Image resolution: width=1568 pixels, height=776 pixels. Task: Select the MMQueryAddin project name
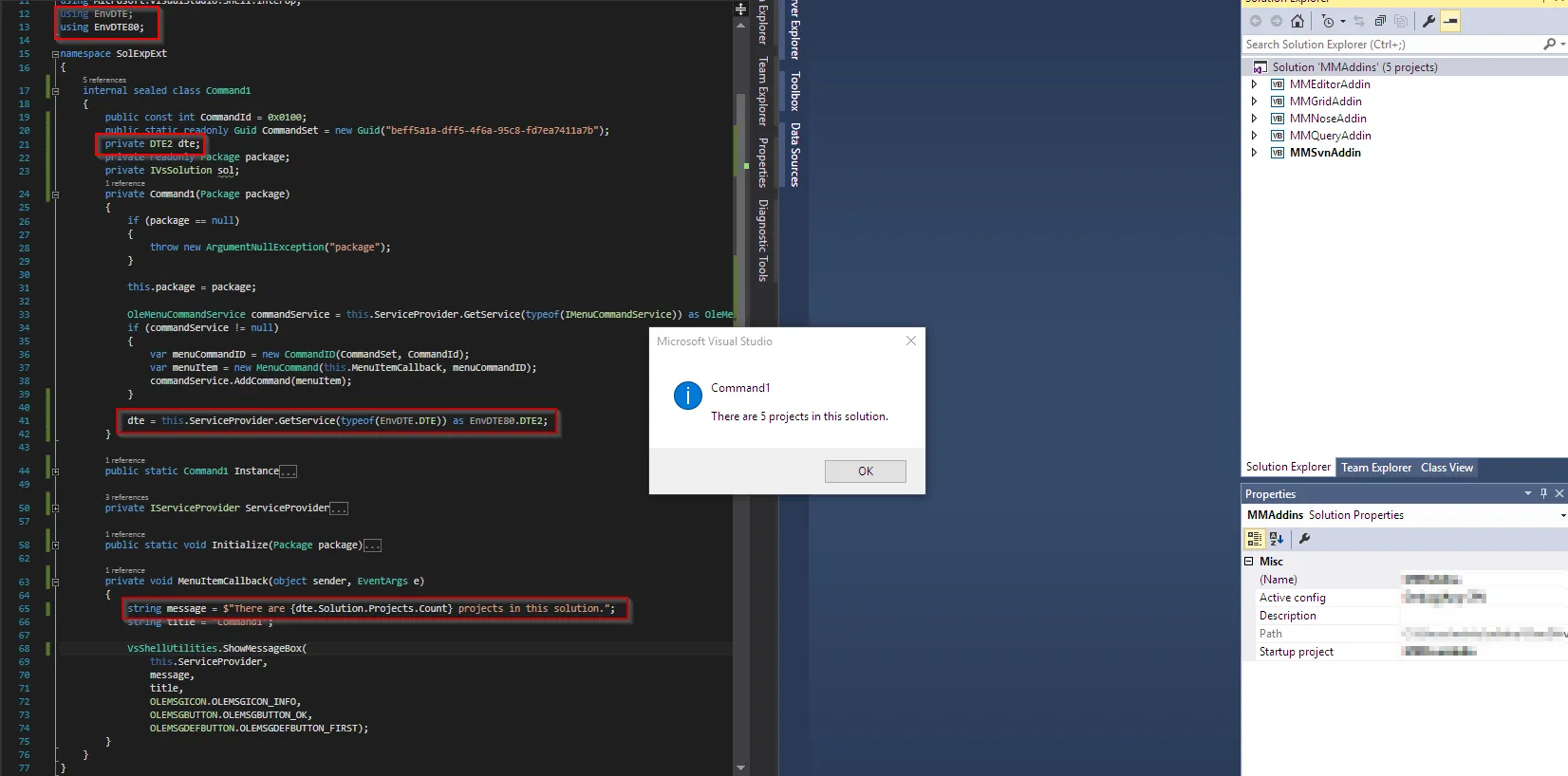[x=1330, y=136]
